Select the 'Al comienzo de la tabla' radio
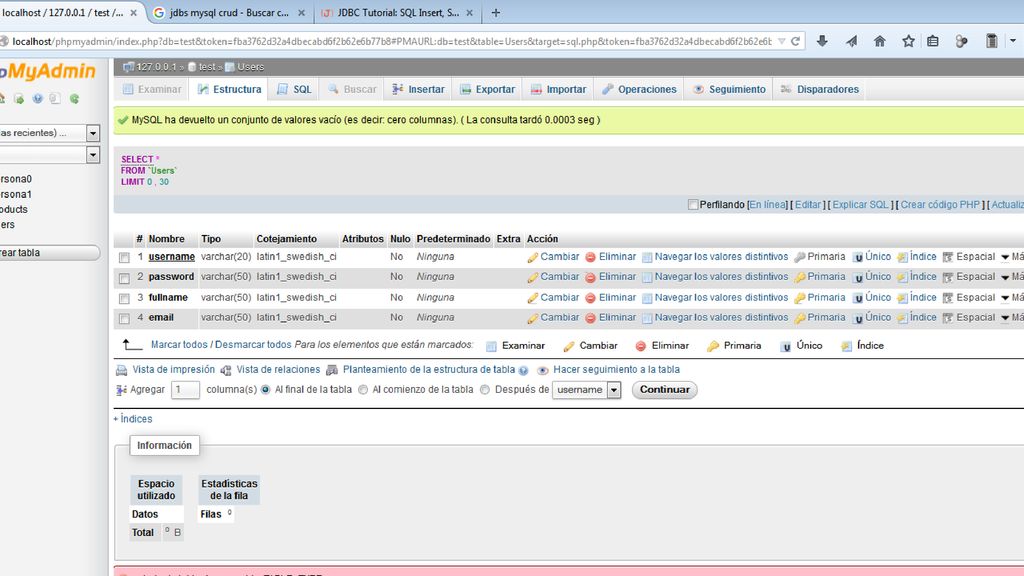1024x576 pixels. [363, 390]
